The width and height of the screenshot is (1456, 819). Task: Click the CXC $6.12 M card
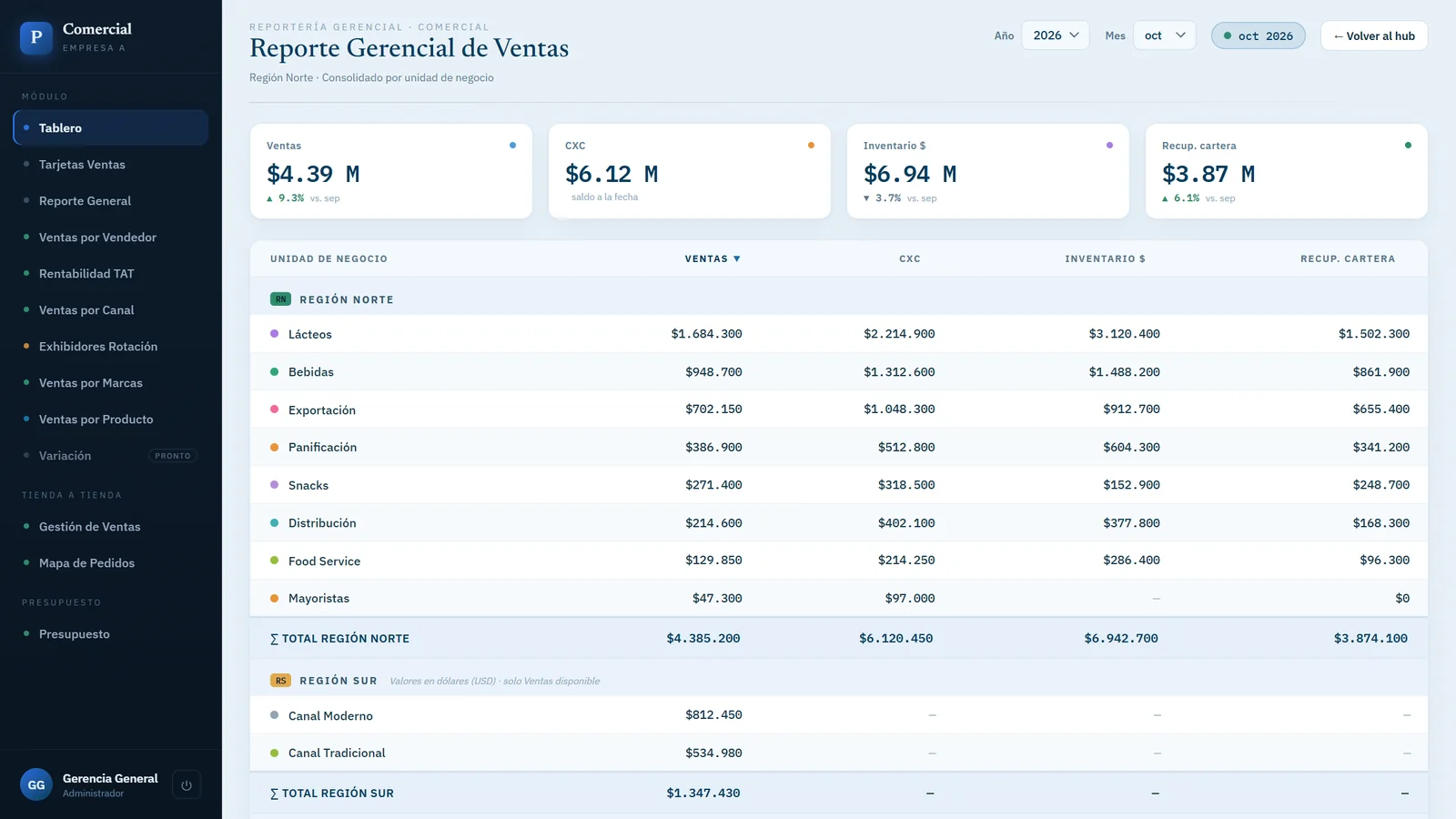[x=690, y=171]
